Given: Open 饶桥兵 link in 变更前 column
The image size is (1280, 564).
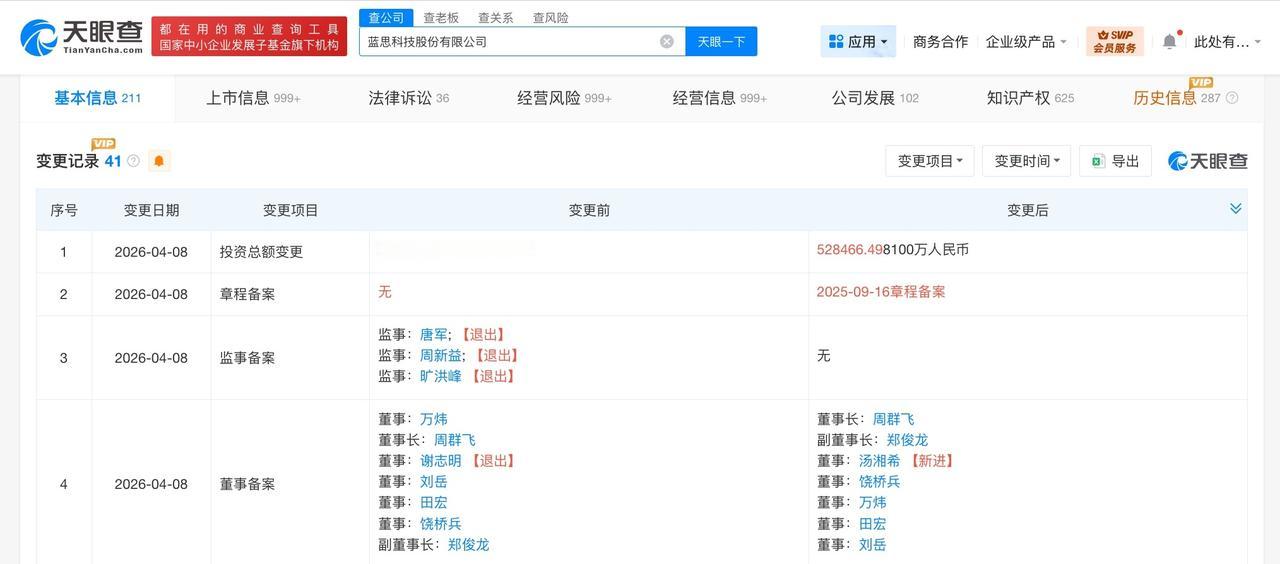Looking at the screenshot, I should point(441,524).
